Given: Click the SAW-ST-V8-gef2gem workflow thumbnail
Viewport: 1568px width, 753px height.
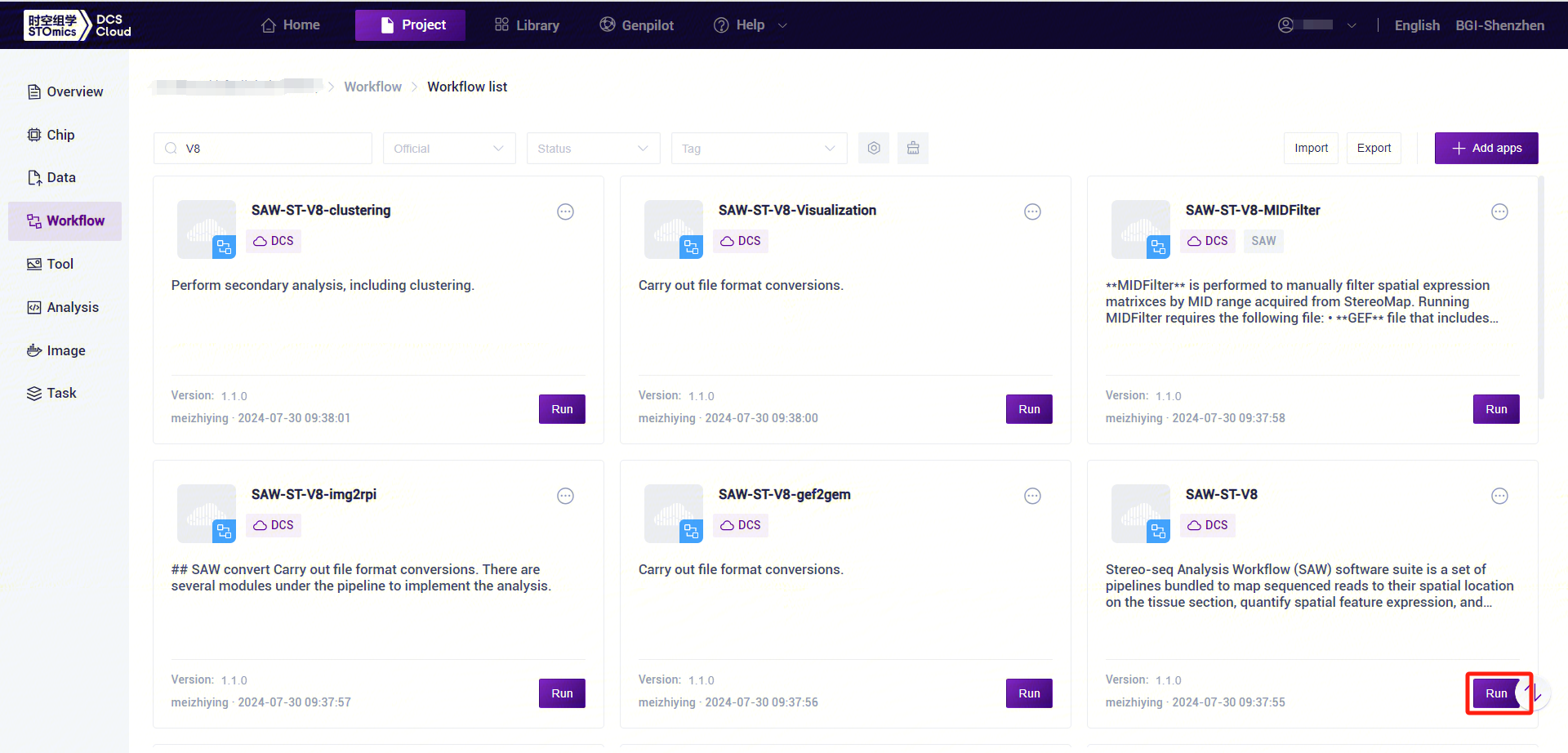Looking at the screenshot, I should pos(674,514).
